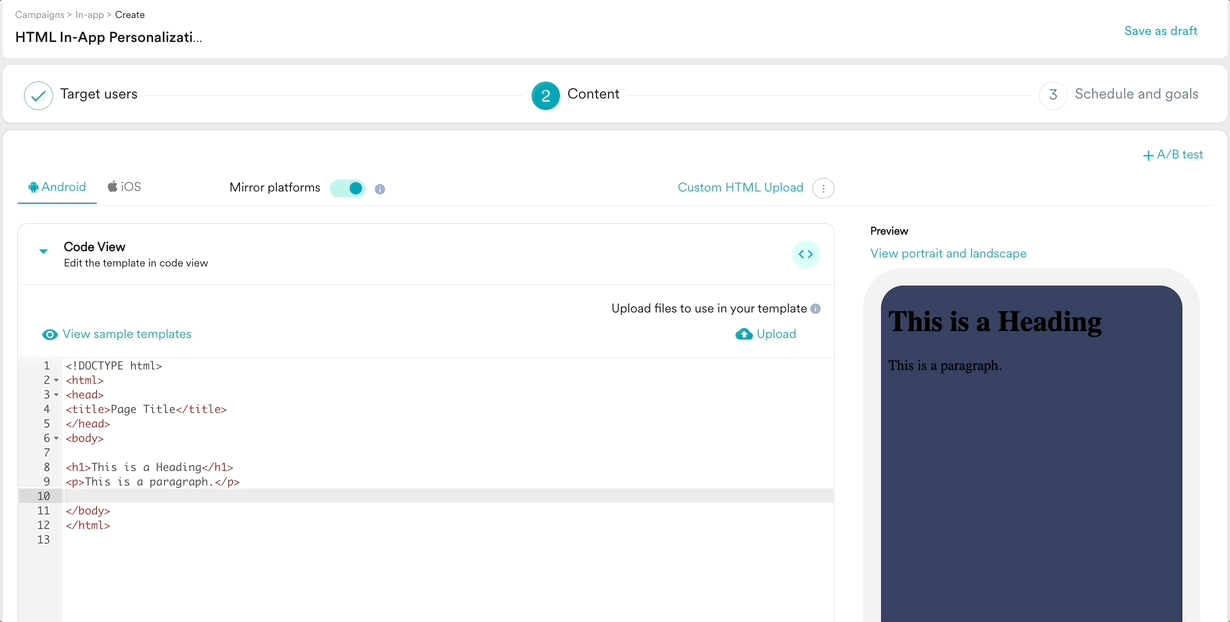Click the green checkmark on Target users step
The width and height of the screenshot is (1230, 622).
coord(38,95)
